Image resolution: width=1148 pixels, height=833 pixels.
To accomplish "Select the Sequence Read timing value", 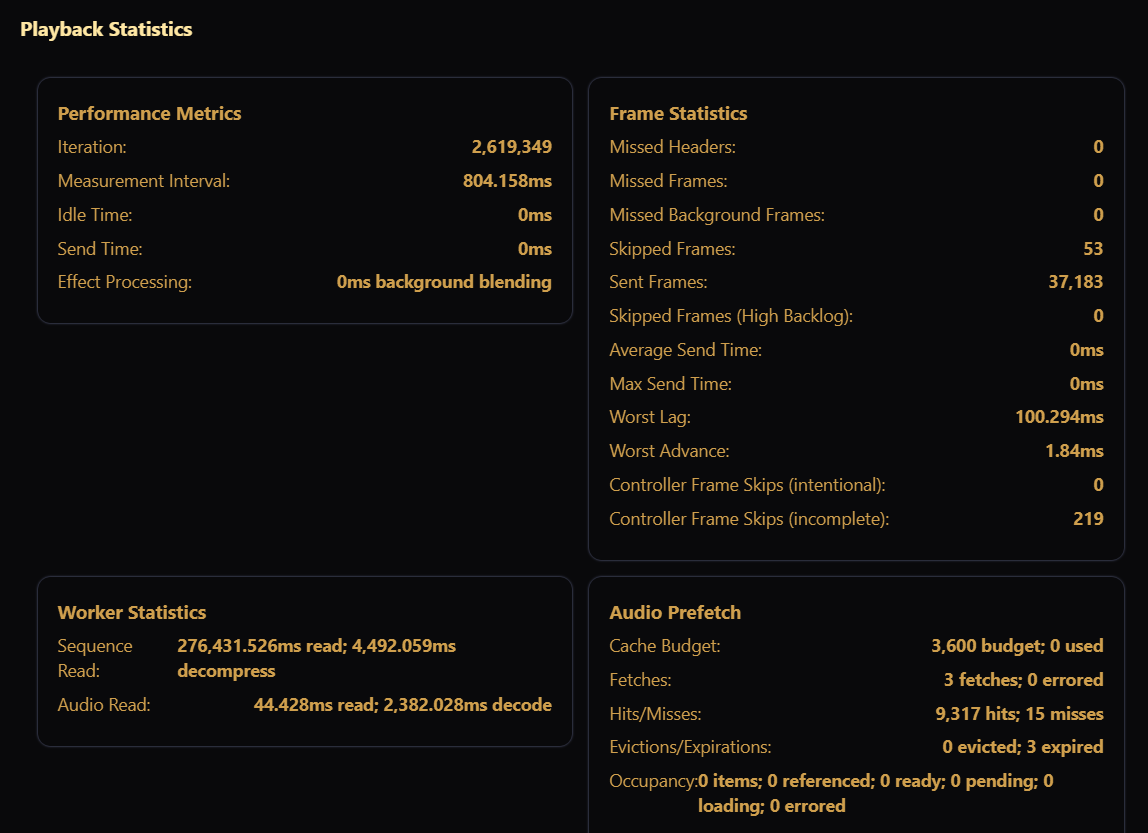I will (316, 659).
